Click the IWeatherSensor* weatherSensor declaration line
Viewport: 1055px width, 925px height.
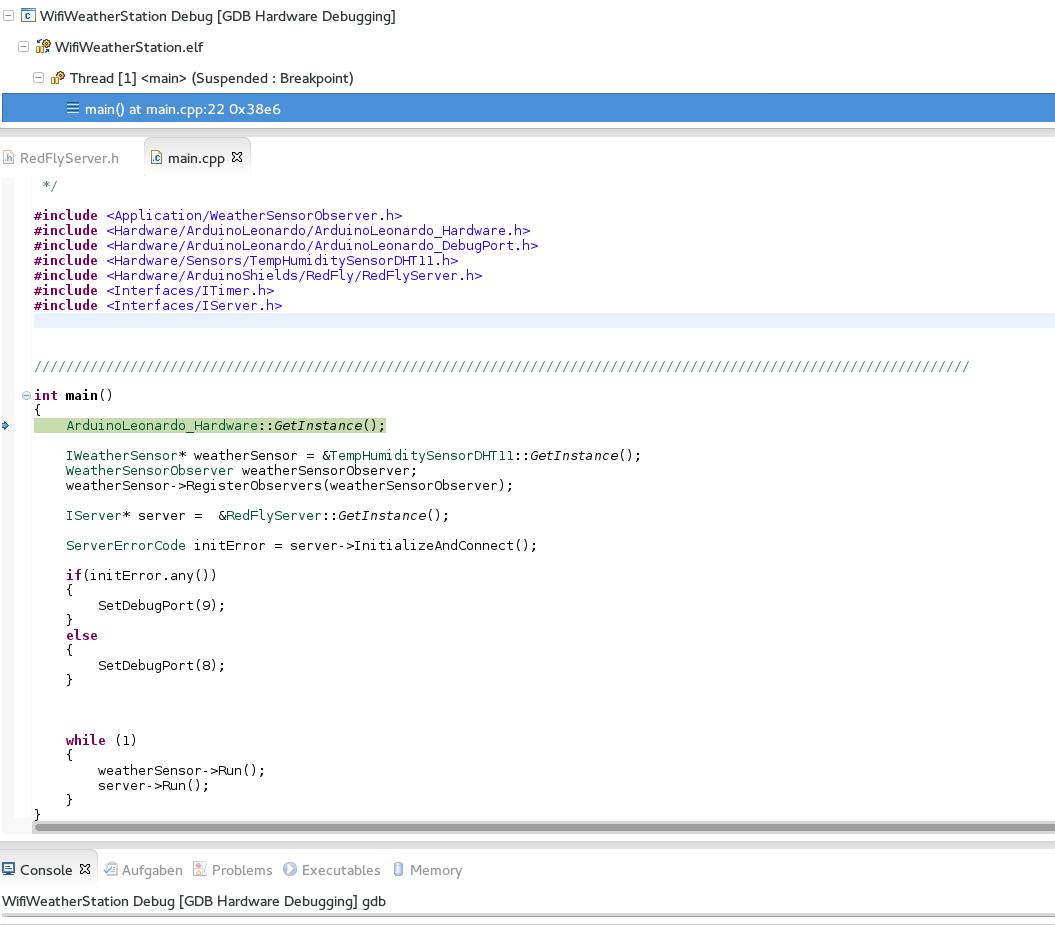click(x=353, y=455)
